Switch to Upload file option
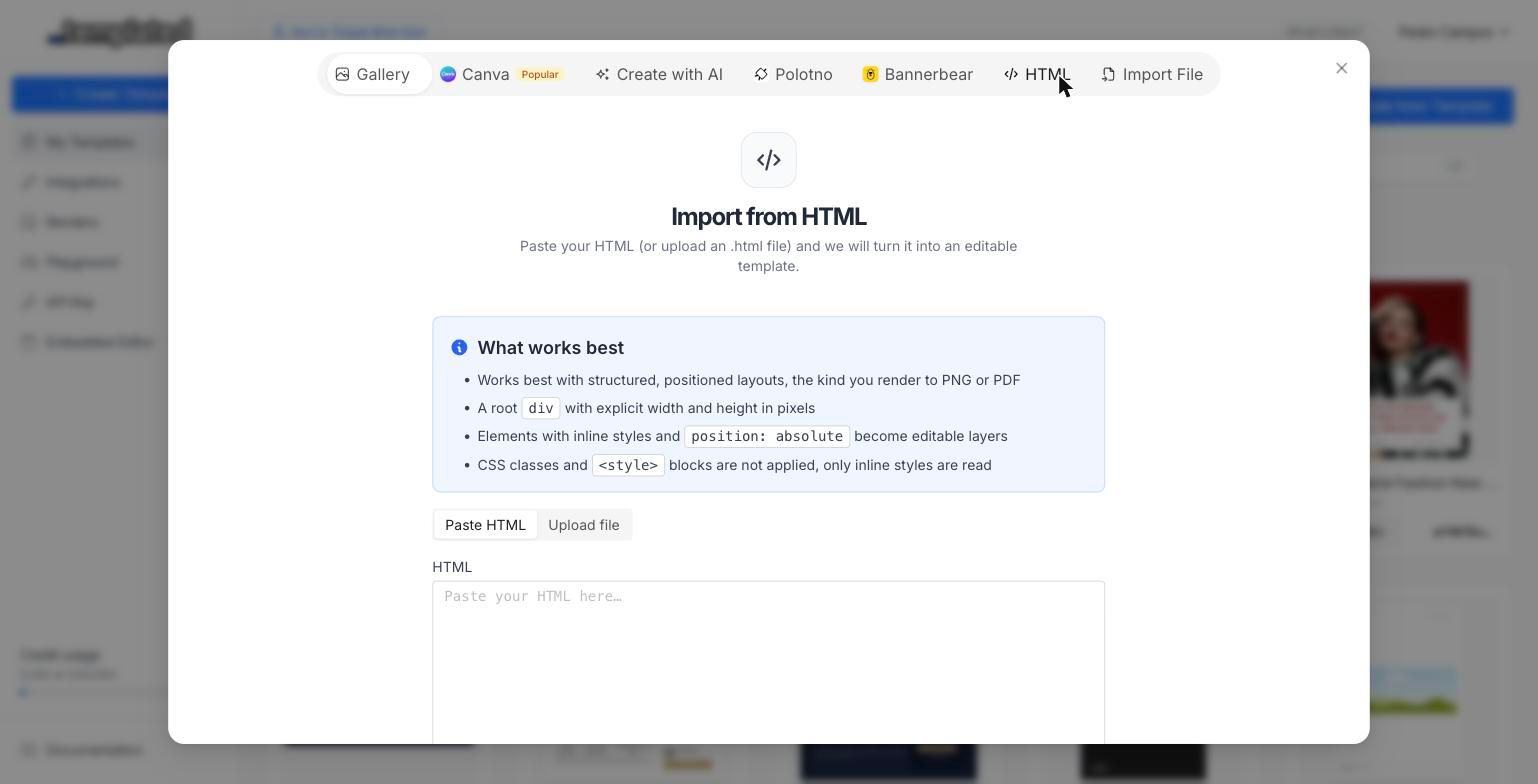The image size is (1538, 784). (584, 525)
